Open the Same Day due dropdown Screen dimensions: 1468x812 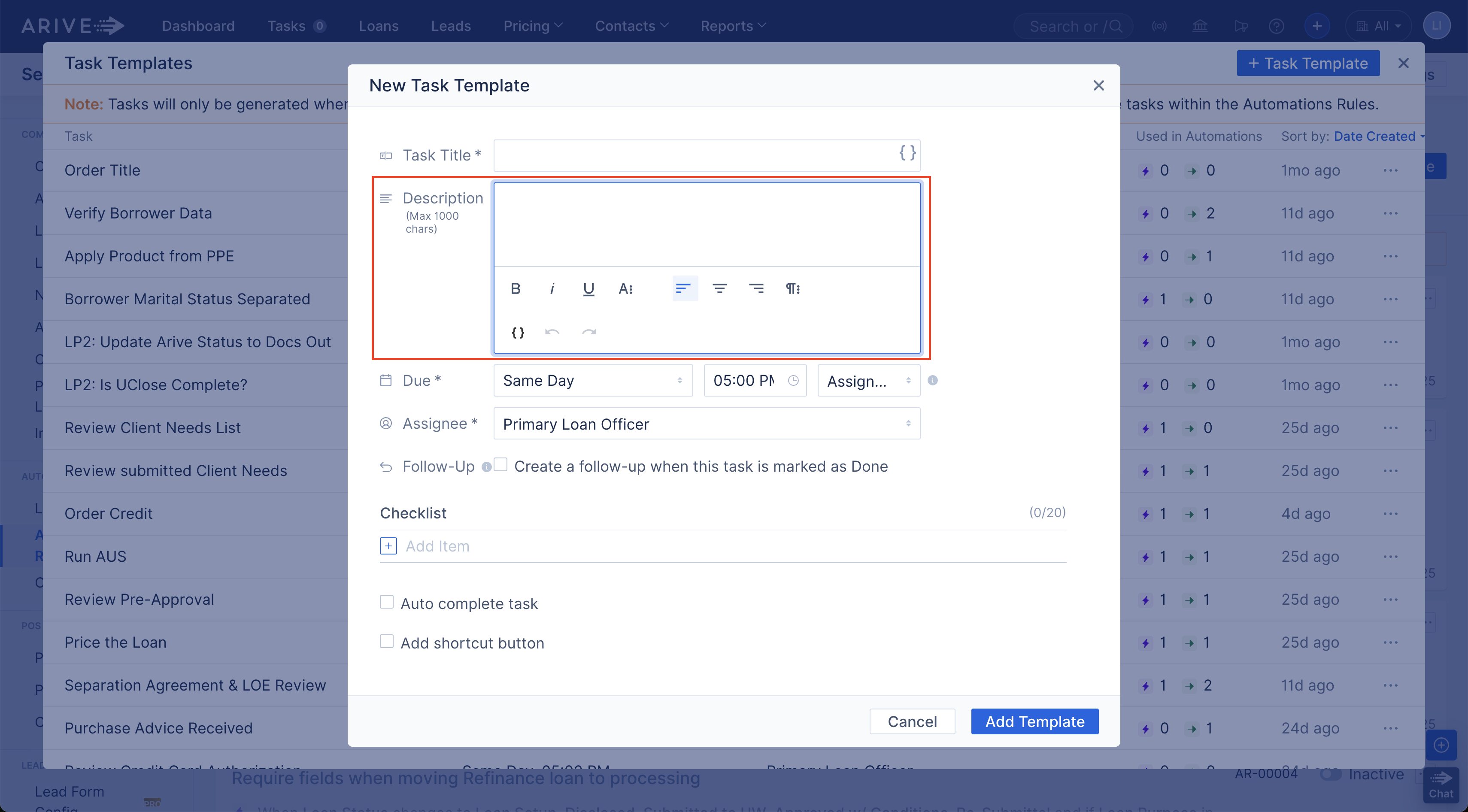tap(593, 380)
